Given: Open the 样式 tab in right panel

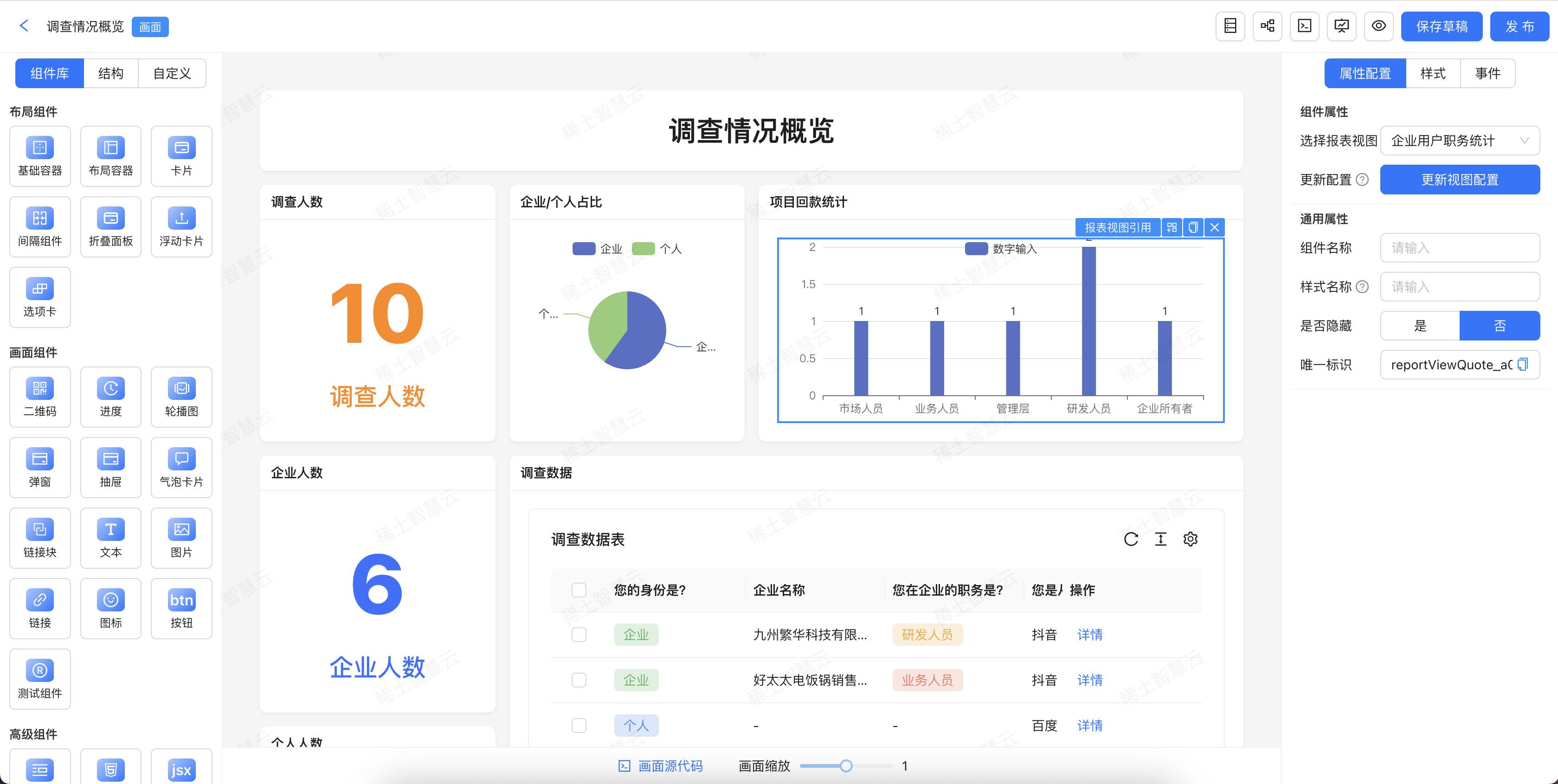Looking at the screenshot, I should [x=1432, y=73].
